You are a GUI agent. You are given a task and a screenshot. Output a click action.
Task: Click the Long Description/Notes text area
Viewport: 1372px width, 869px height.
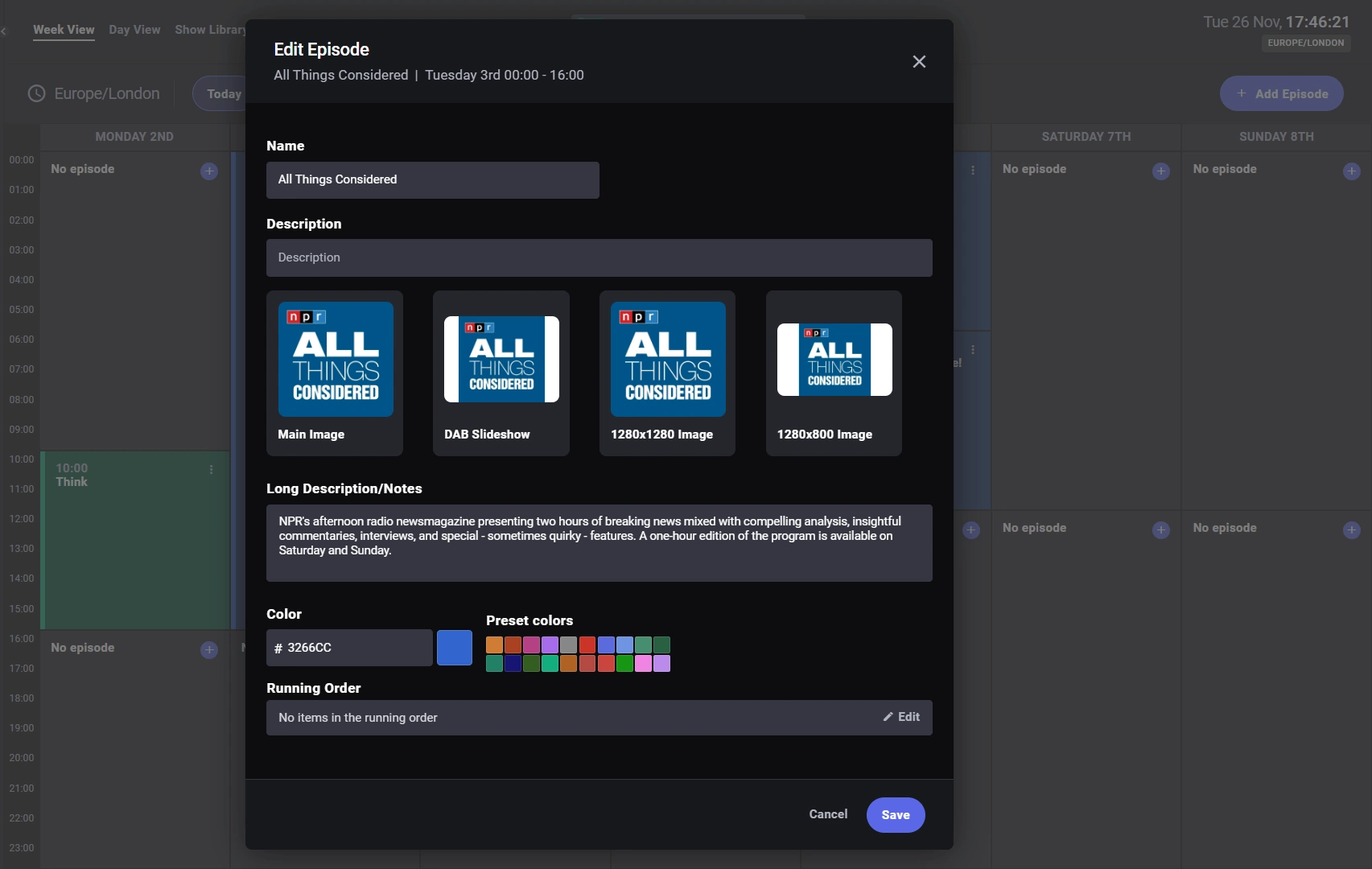click(599, 543)
